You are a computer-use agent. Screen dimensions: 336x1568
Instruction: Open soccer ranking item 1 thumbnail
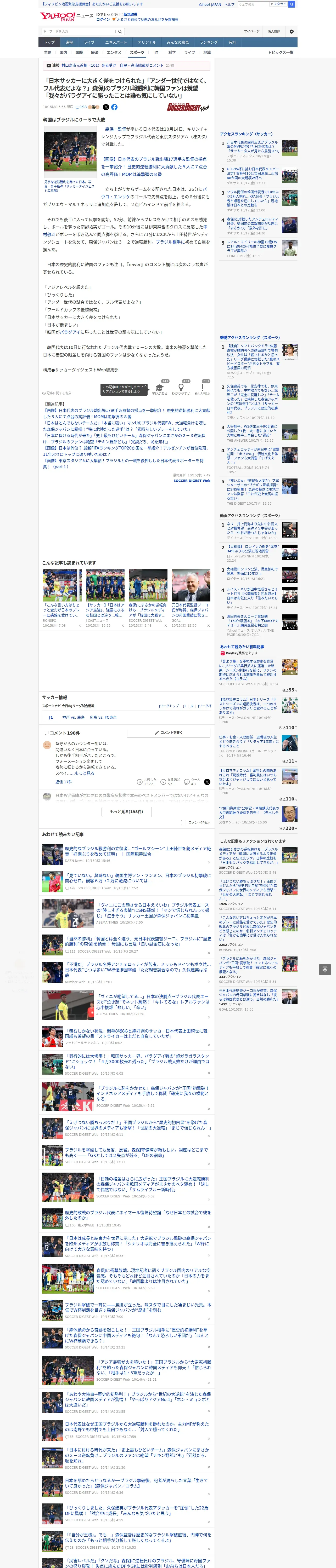point(289,148)
